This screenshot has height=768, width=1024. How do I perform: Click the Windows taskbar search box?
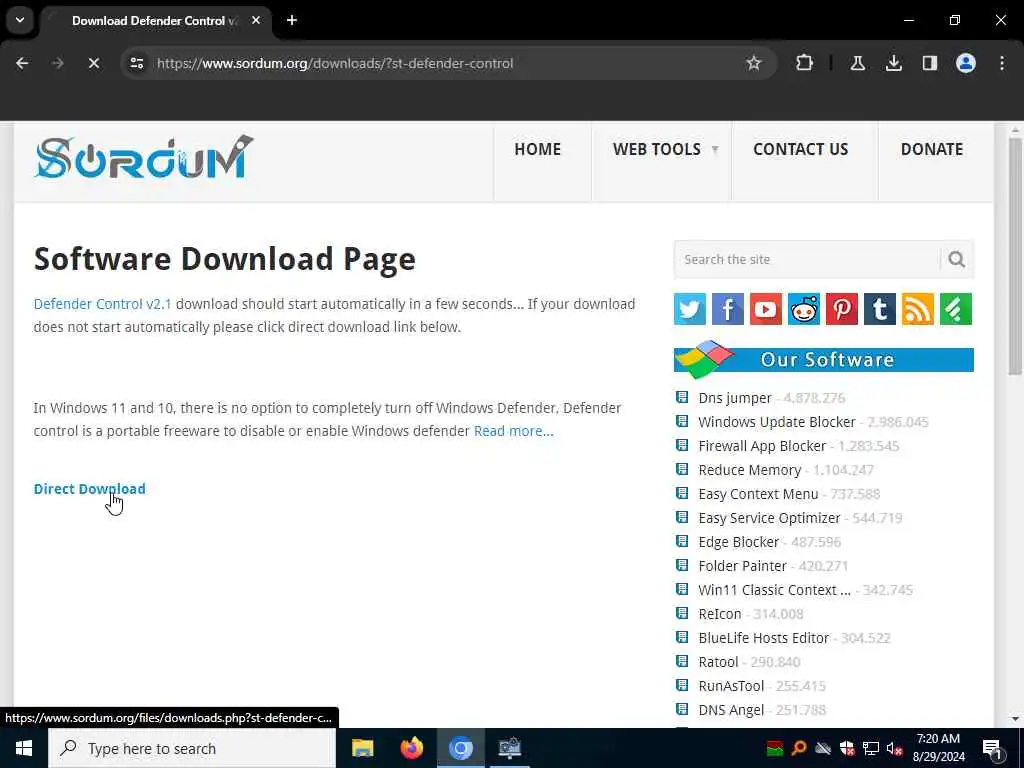(x=192, y=748)
